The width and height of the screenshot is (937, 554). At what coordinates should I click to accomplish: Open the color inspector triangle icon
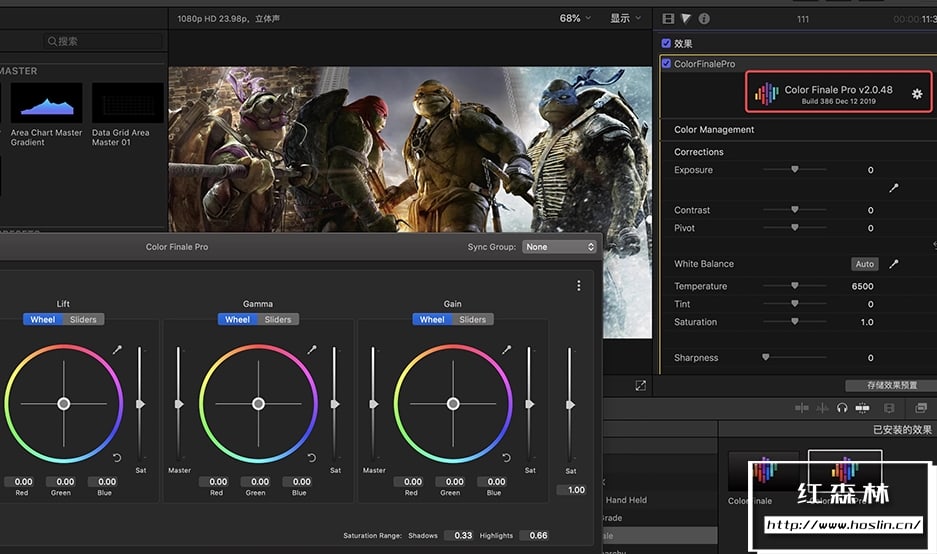[x=686, y=19]
